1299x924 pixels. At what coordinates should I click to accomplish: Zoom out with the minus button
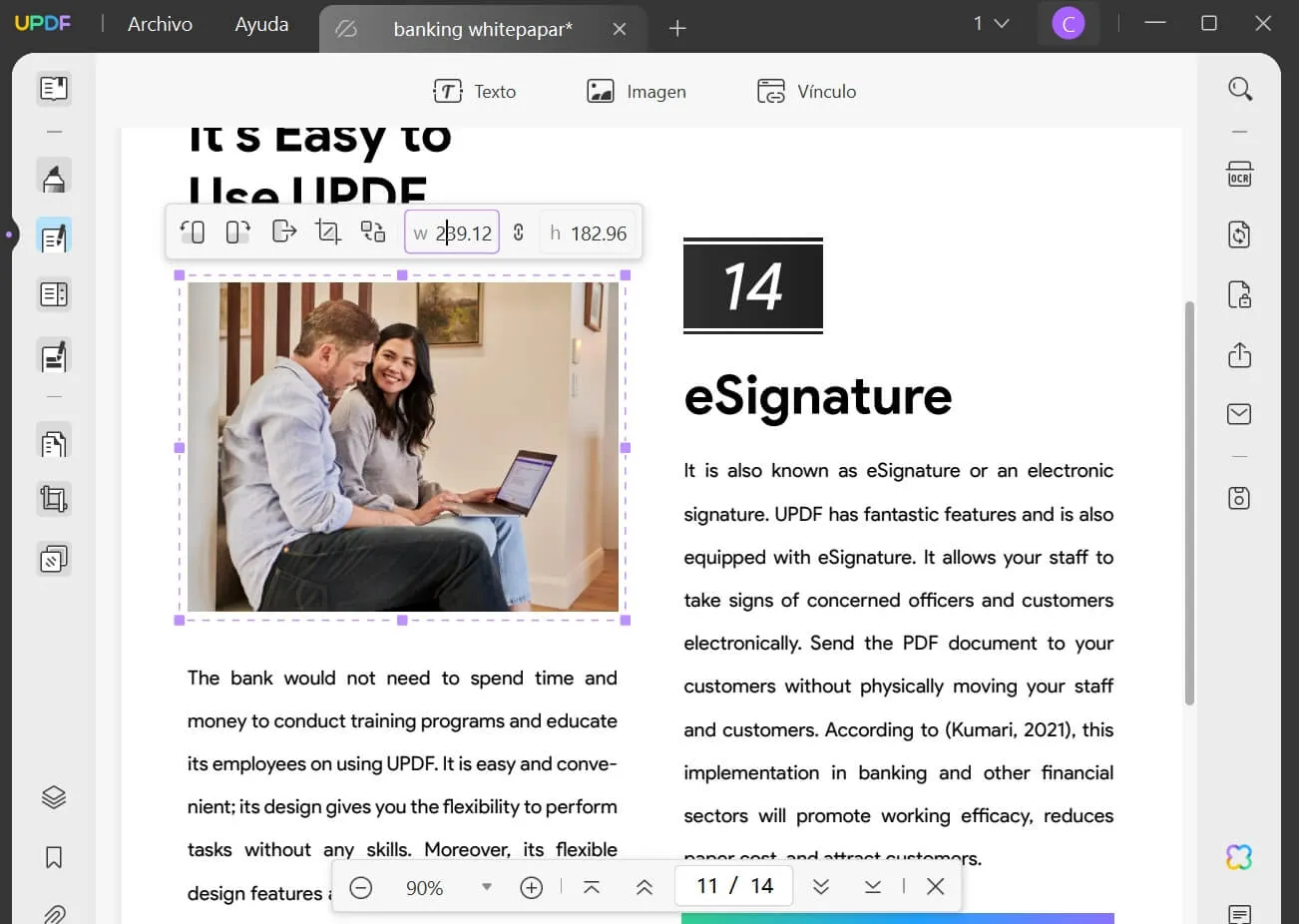click(x=361, y=887)
